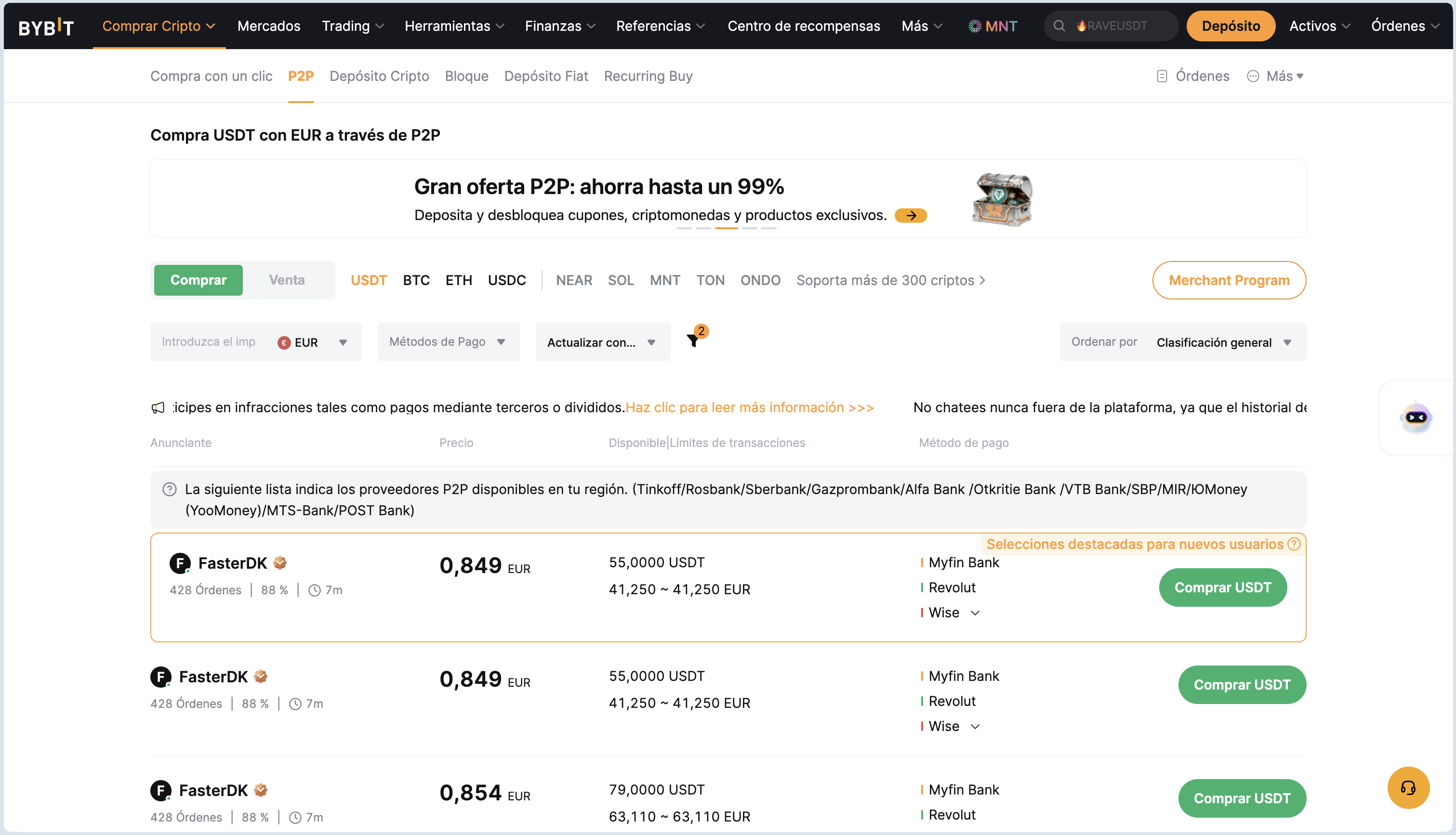Switch to Compra con un clic tab
The width and height of the screenshot is (1456, 835).
coord(211,76)
